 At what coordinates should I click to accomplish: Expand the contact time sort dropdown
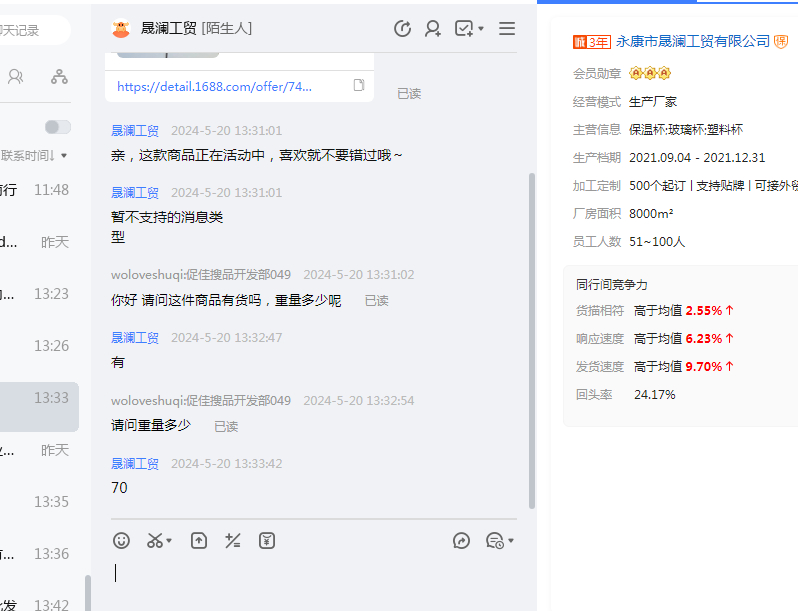[x=64, y=156]
